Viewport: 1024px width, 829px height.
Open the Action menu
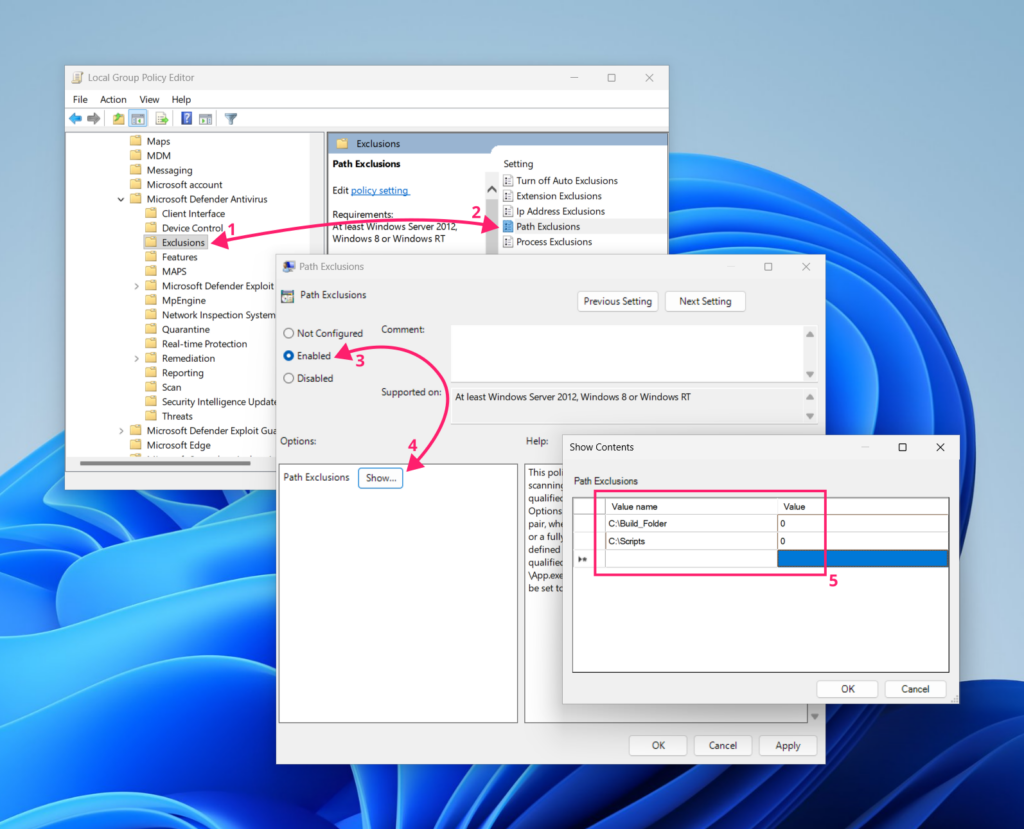pos(113,99)
